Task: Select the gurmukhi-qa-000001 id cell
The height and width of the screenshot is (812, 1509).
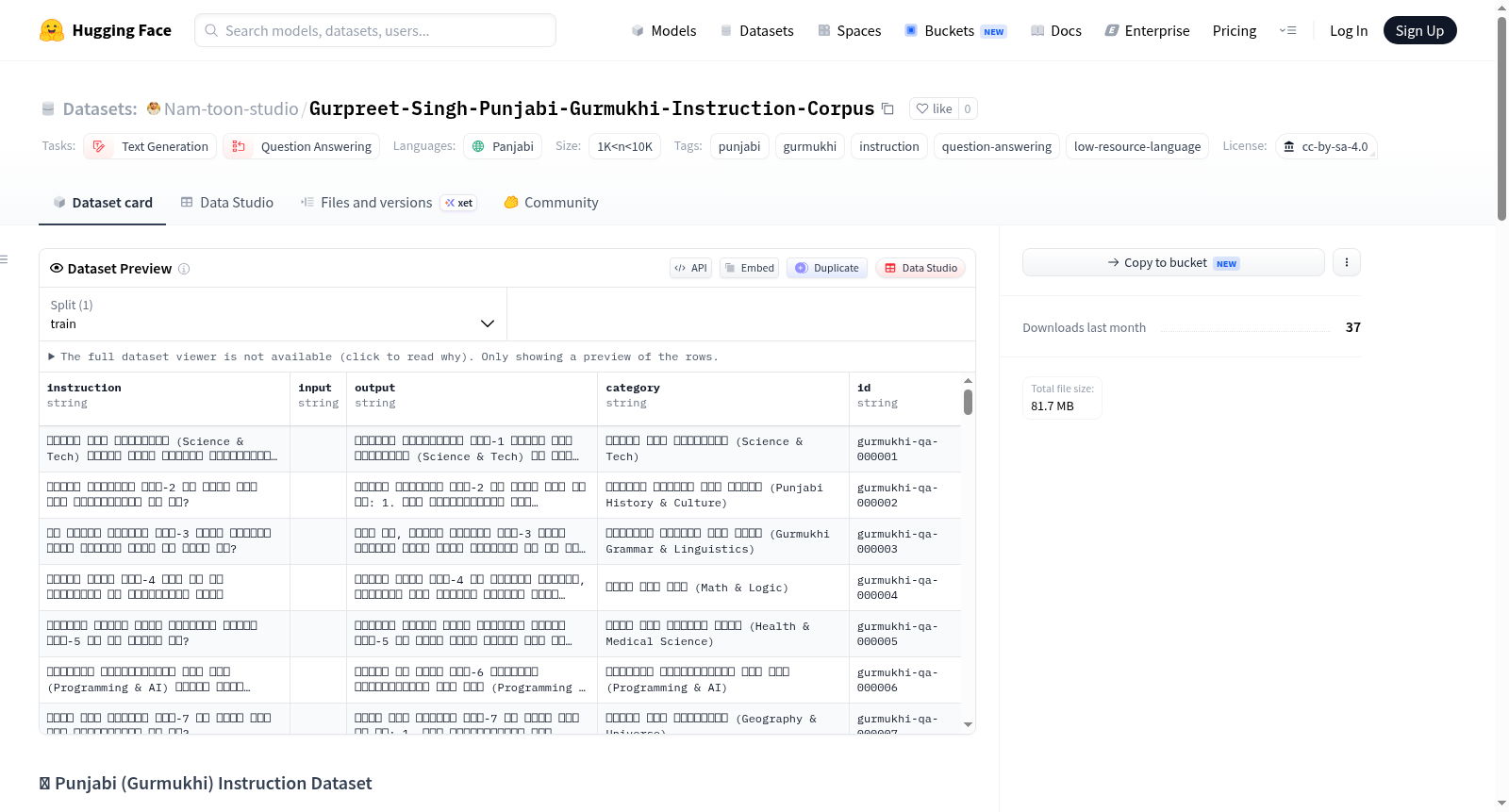Action: (905, 449)
